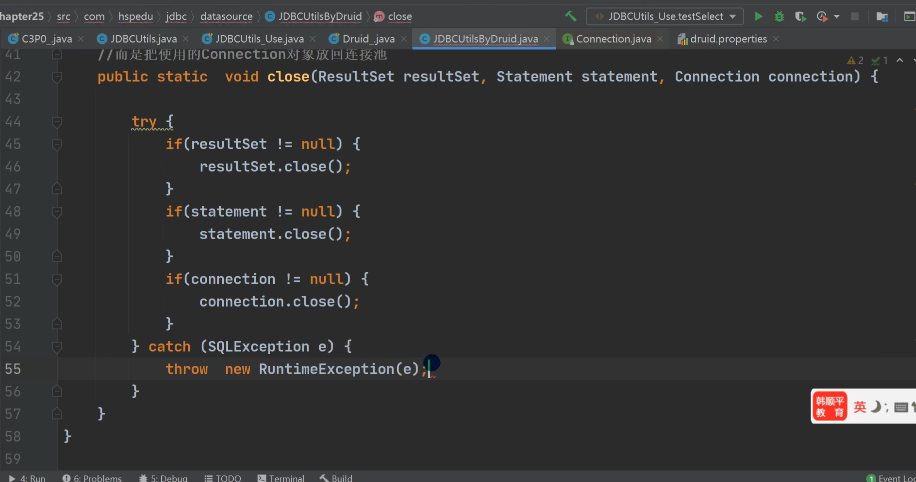Close the druid.properties tab
Screen dimensions: 916x482
coord(776,39)
